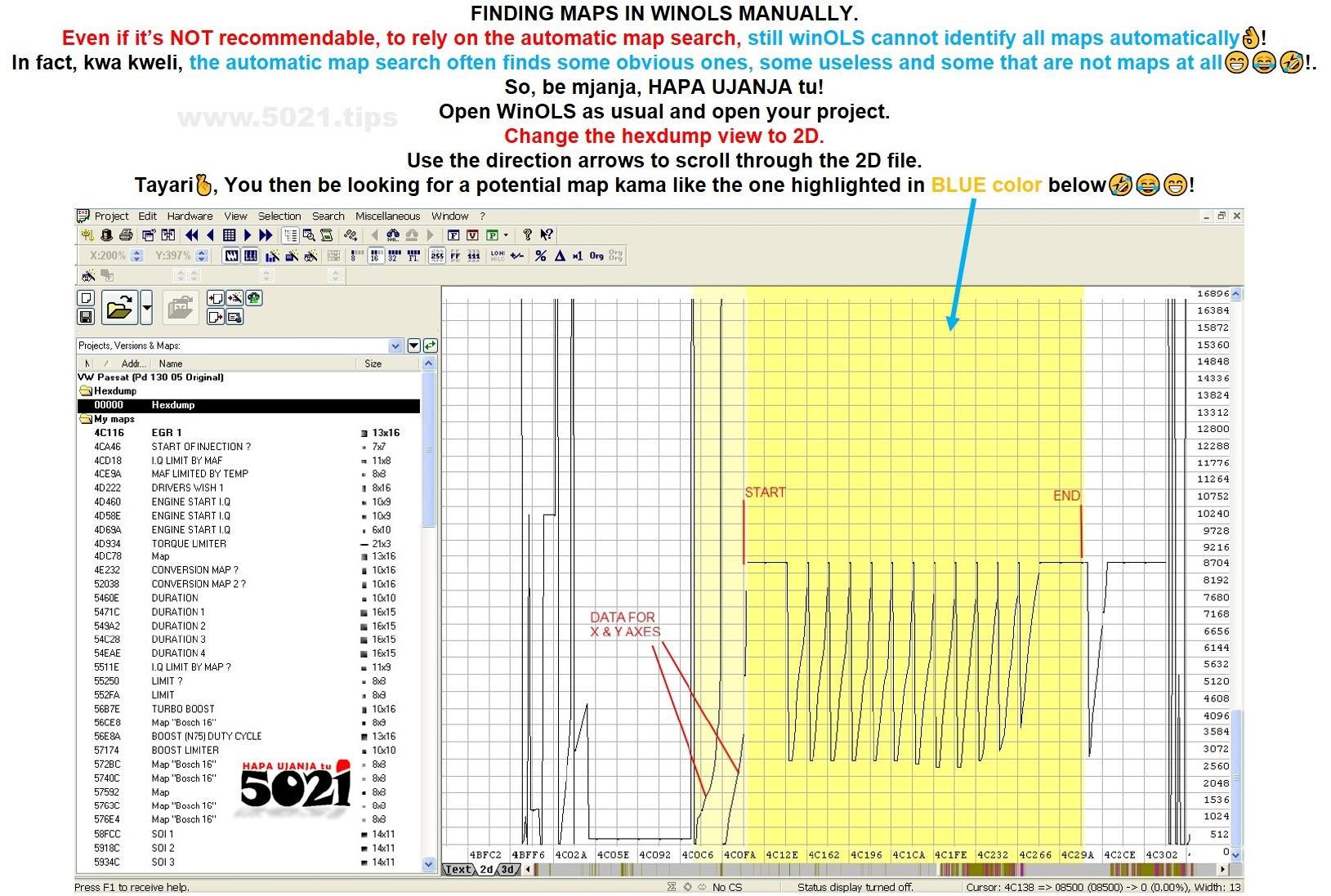Click the magnifier search window icon
Image resolution: width=1331 pixels, height=896 pixels.
click(x=309, y=235)
